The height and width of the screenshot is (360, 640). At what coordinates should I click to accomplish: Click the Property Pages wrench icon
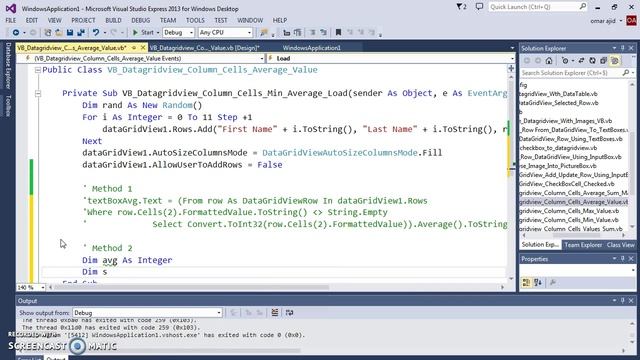[553, 282]
